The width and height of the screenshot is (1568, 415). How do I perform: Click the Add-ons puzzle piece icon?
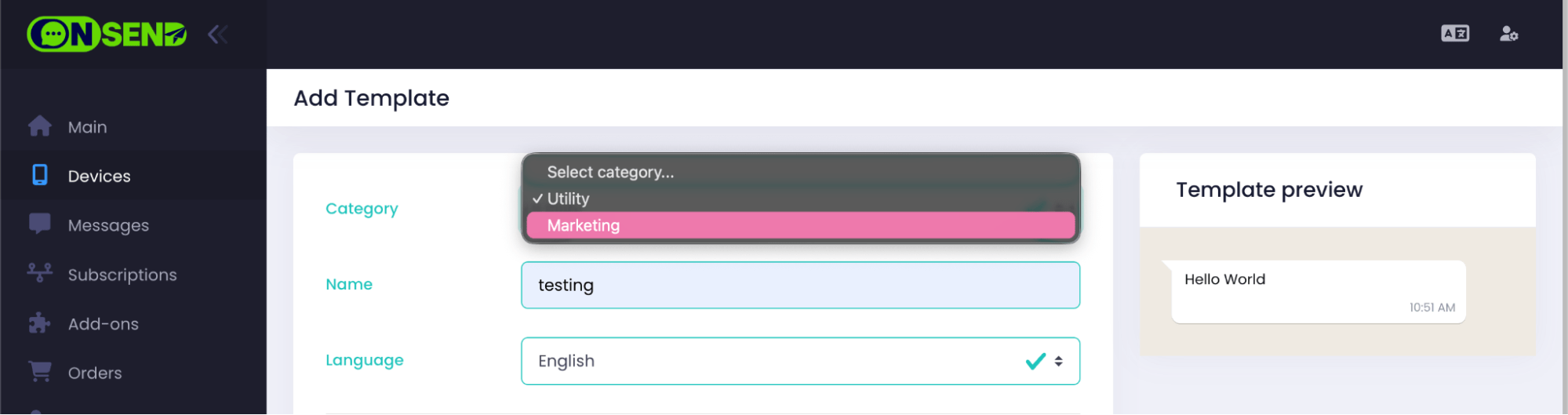click(x=39, y=322)
